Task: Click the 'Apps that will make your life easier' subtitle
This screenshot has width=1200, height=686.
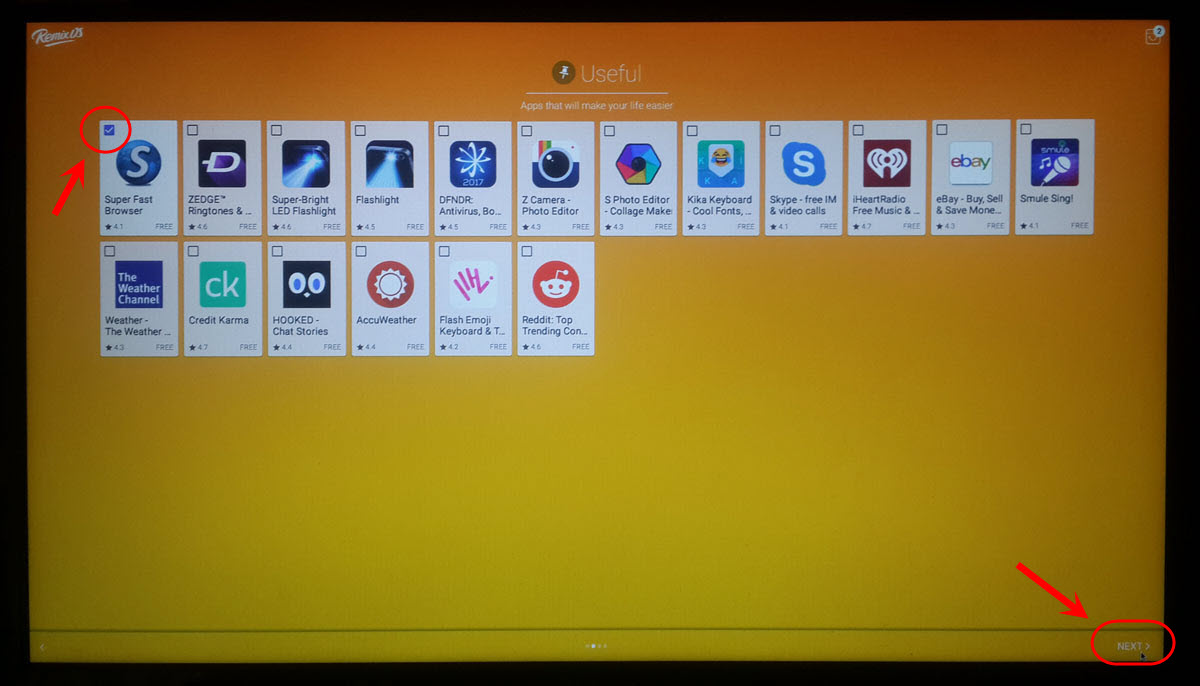Action: coord(597,106)
